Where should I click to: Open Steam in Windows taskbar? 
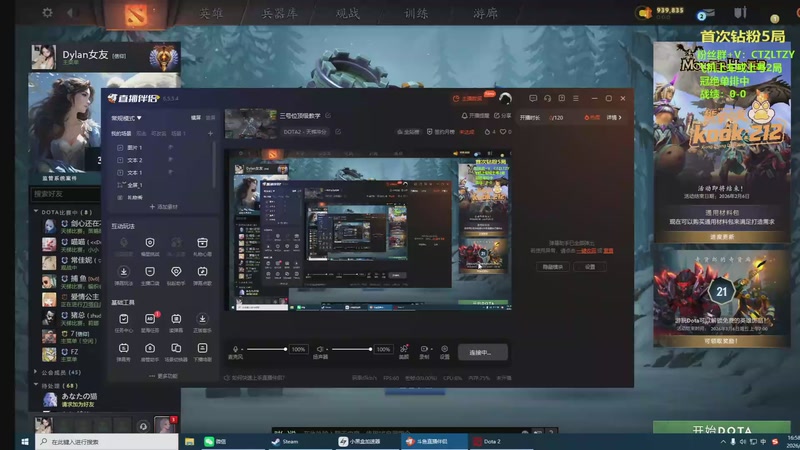click(x=286, y=441)
